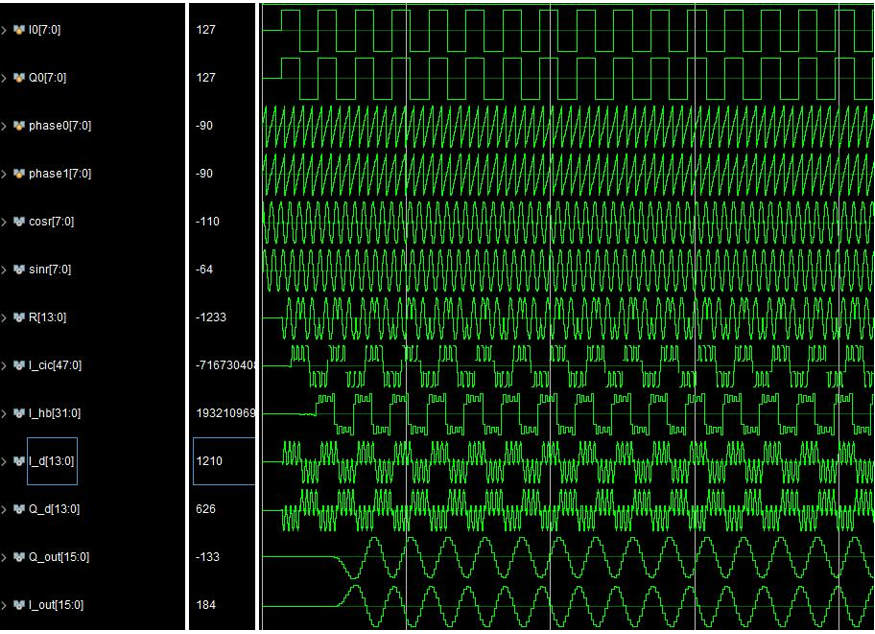Select the I_out[15:0] signal name
The height and width of the screenshot is (634, 875).
[x=56, y=606]
